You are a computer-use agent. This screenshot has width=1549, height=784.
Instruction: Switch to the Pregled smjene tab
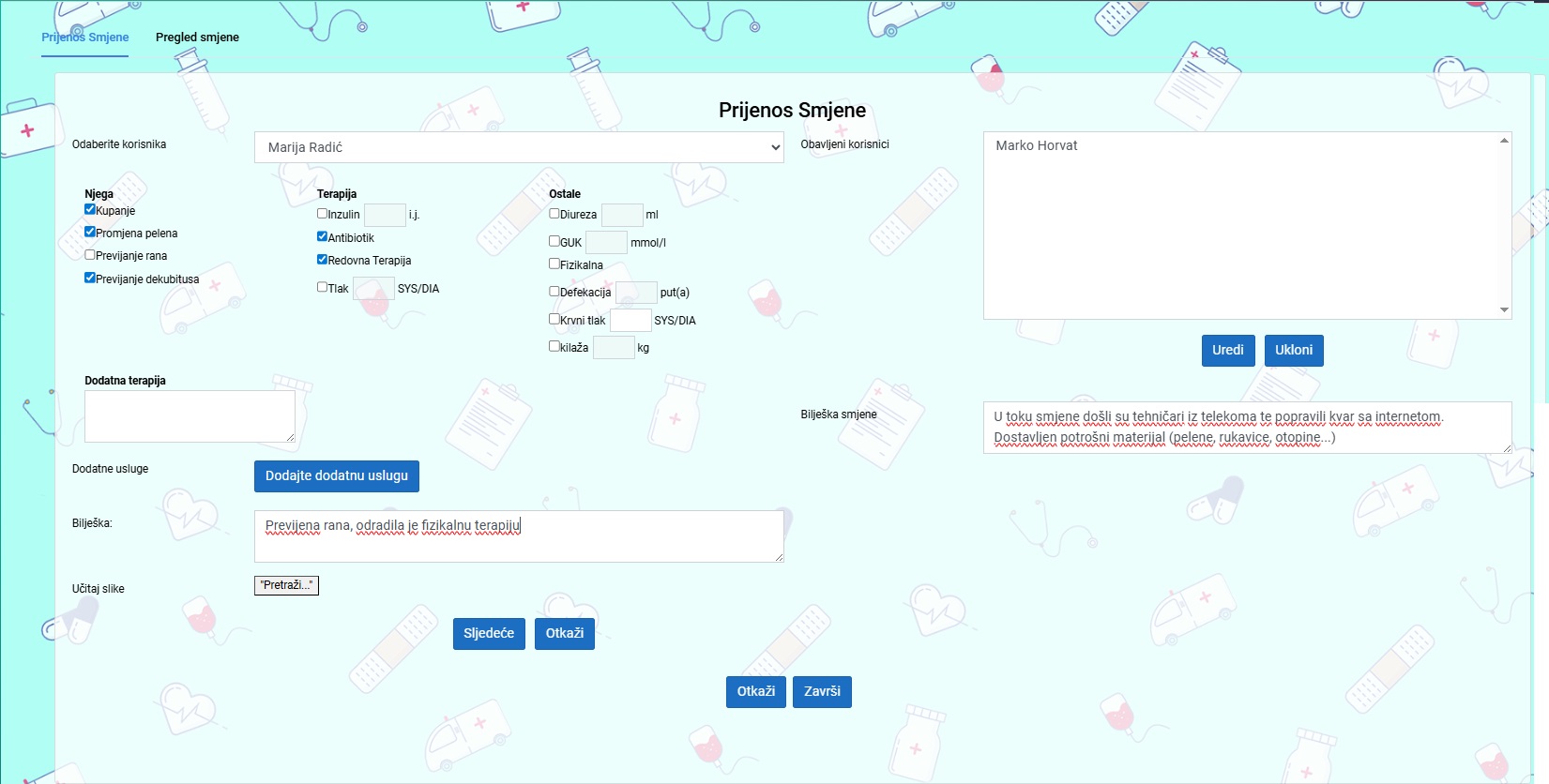tap(197, 38)
